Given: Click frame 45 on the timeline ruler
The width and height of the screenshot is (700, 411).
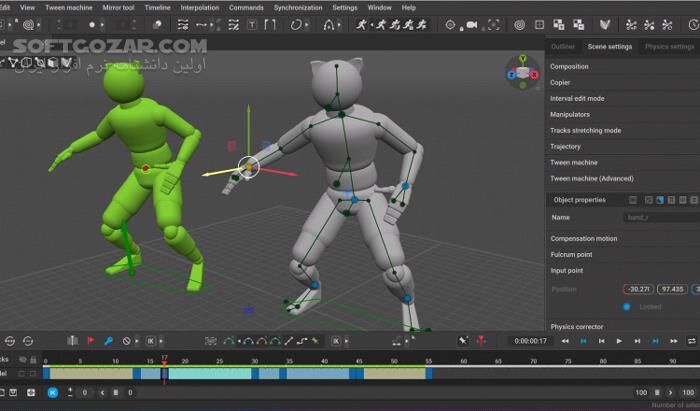Looking at the screenshot, I should click(359, 360).
